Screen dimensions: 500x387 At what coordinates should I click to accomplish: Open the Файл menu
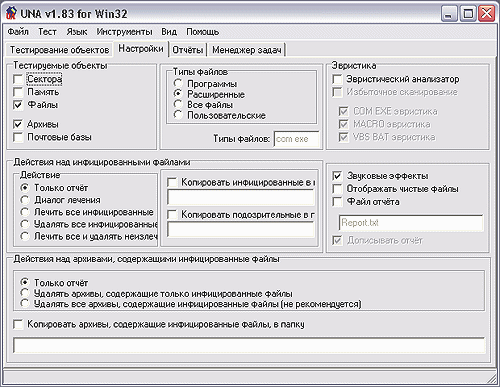pyautogui.click(x=18, y=32)
